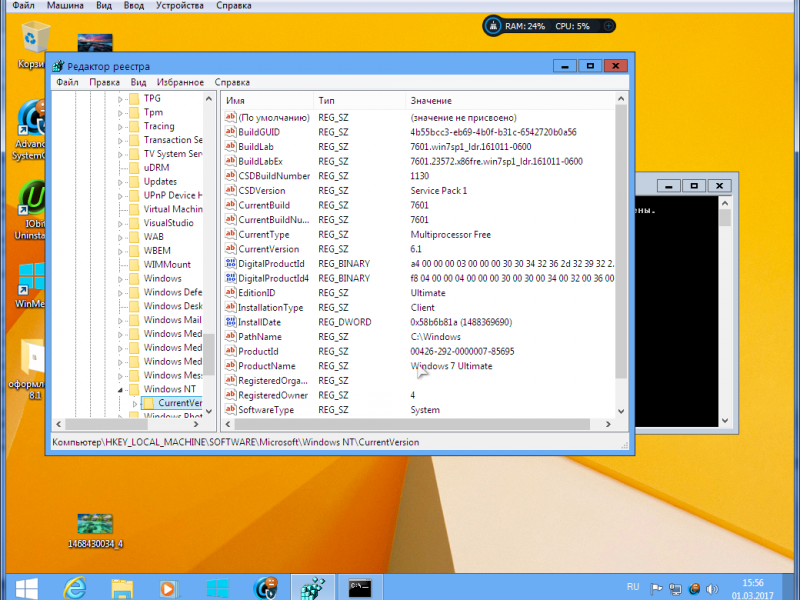
Task: Open the media player taskbar icon
Action: pos(169,588)
